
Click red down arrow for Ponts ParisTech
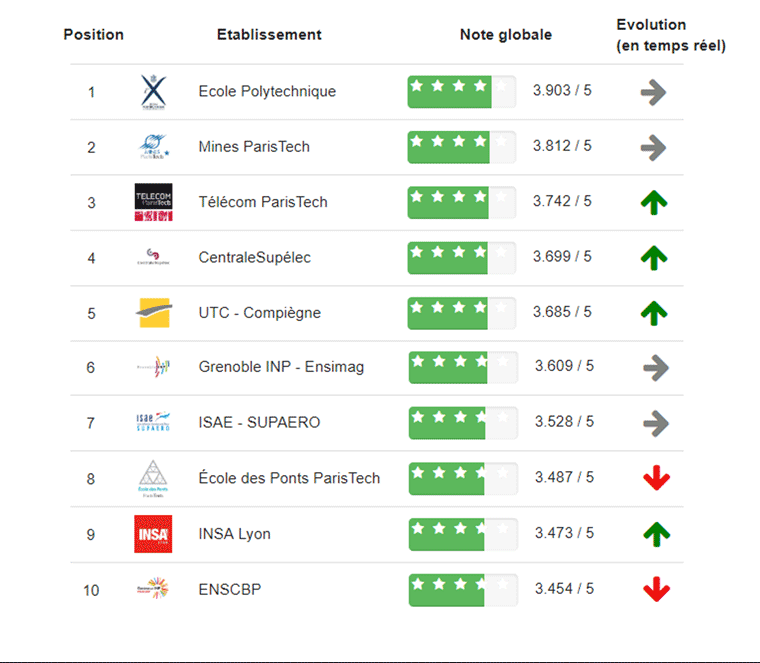[x=656, y=478]
